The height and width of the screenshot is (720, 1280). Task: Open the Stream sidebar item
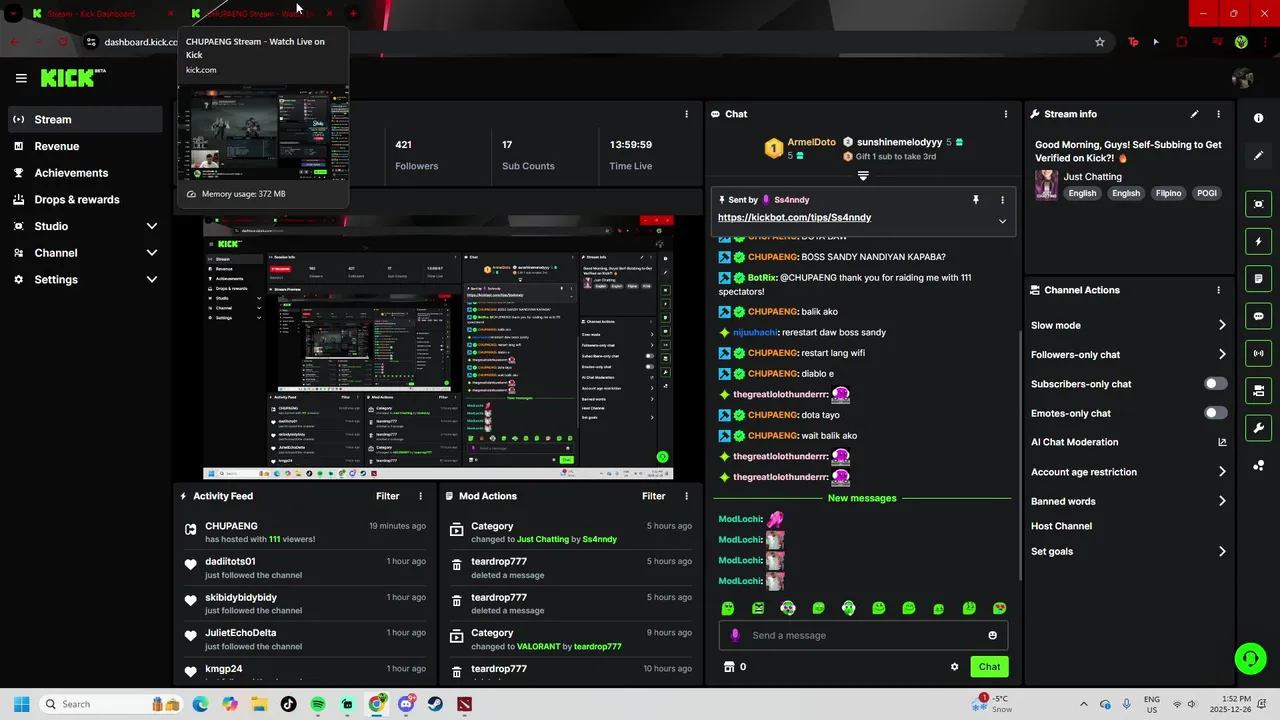(x=85, y=119)
